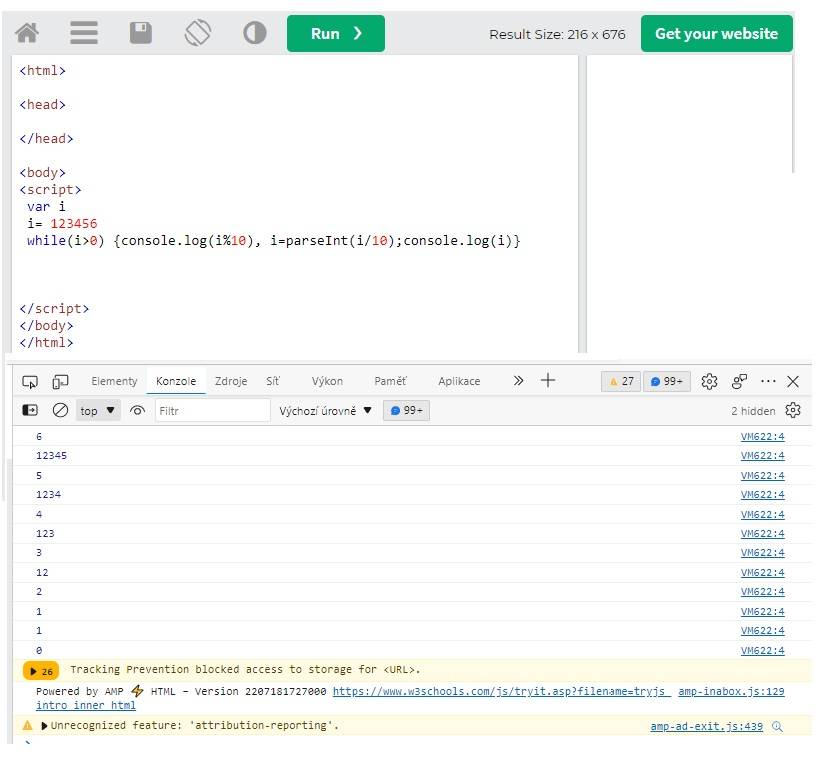Select the console output value 1234
Screen dimensions: 824x782
coord(48,495)
